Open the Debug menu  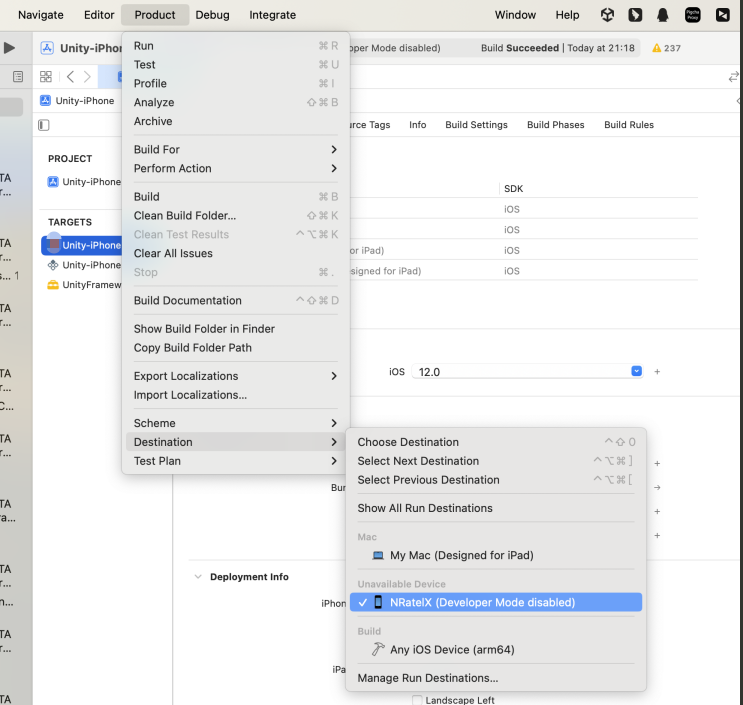pyautogui.click(x=212, y=15)
